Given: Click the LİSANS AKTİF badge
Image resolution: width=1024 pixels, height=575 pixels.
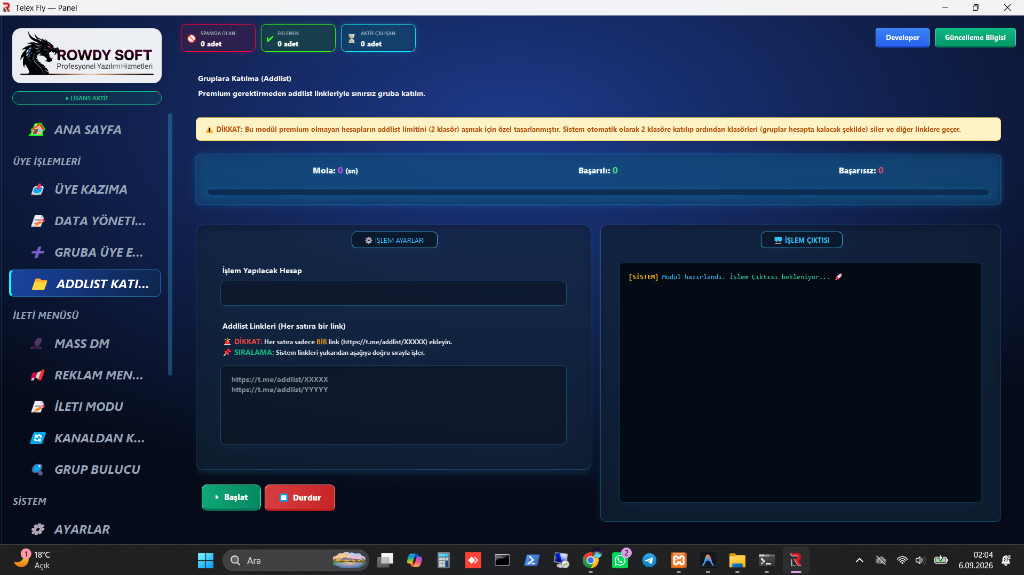Looking at the screenshot, I should (x=87, y=98).
